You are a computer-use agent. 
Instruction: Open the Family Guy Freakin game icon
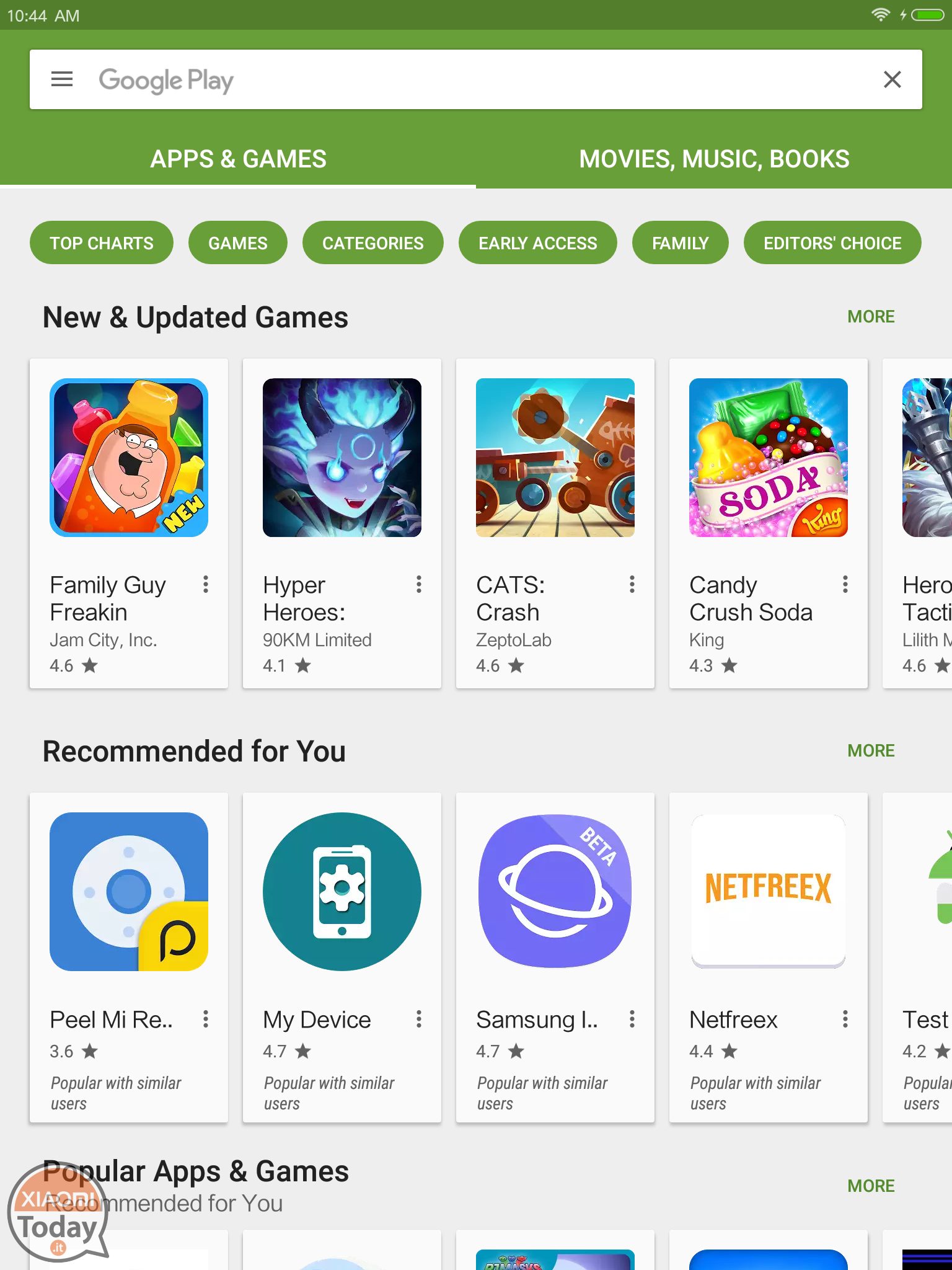[x=129, y=458]
